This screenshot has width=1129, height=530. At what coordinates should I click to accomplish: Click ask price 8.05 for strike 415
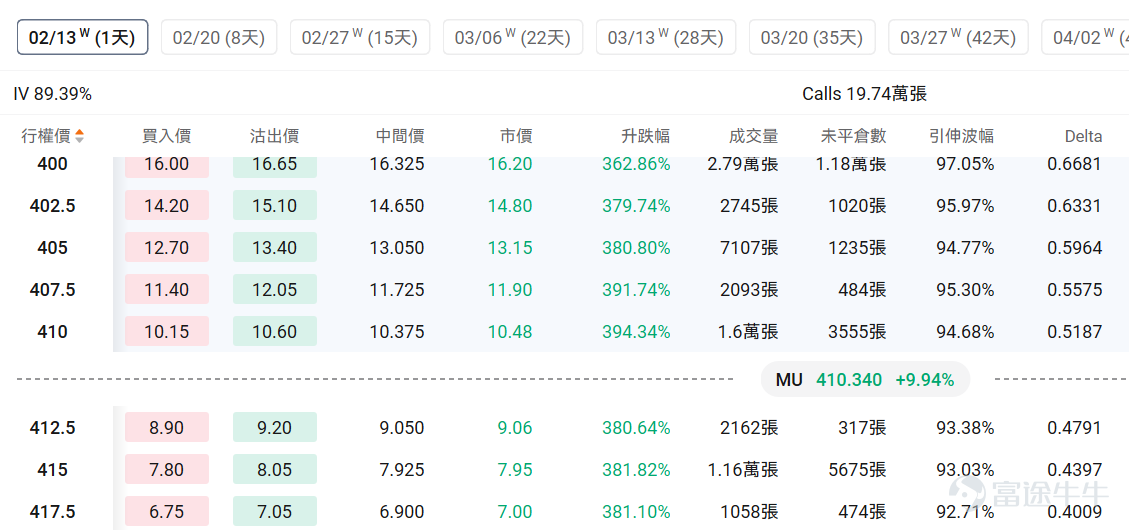tap(274, 470)
